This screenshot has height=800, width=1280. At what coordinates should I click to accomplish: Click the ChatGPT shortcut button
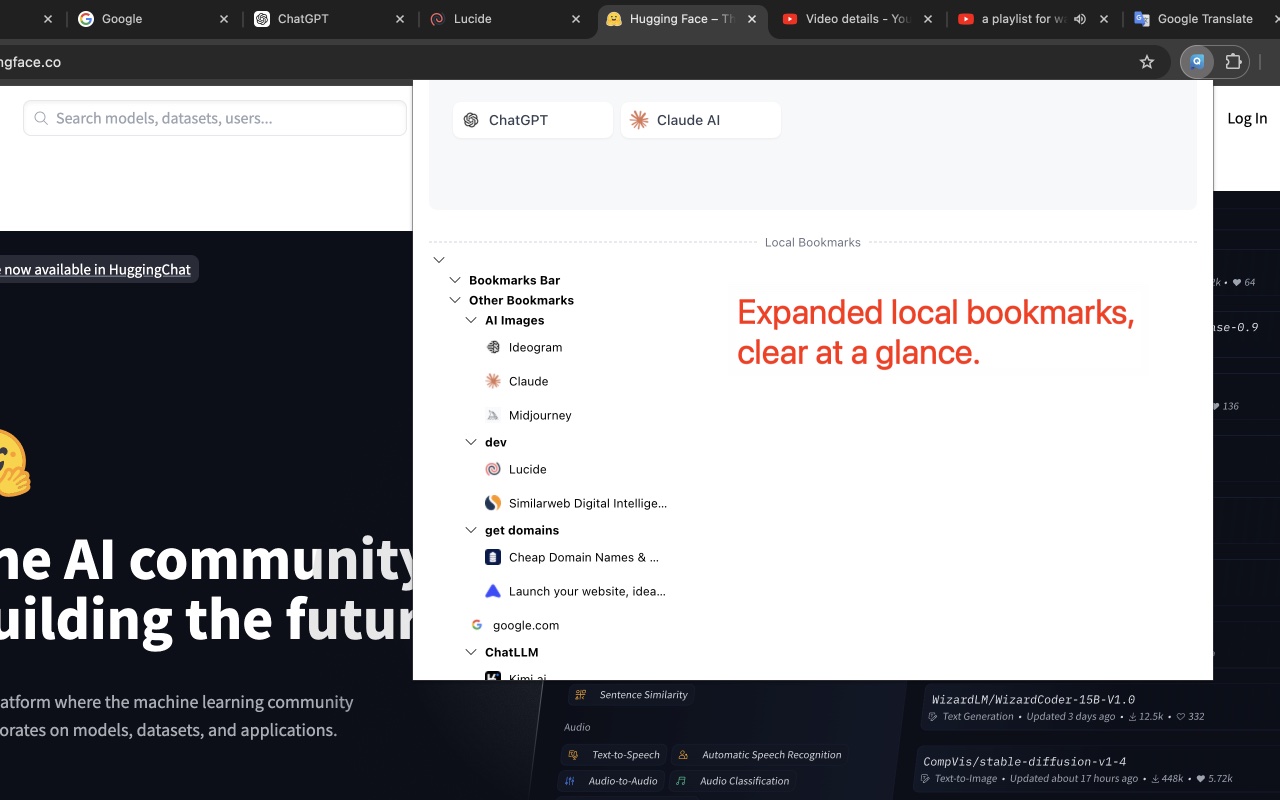pos(532,120)
